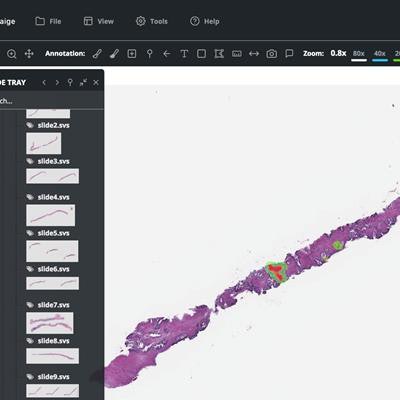Choose the brush annotation tool
400x400 pixels.
point(114,54)
